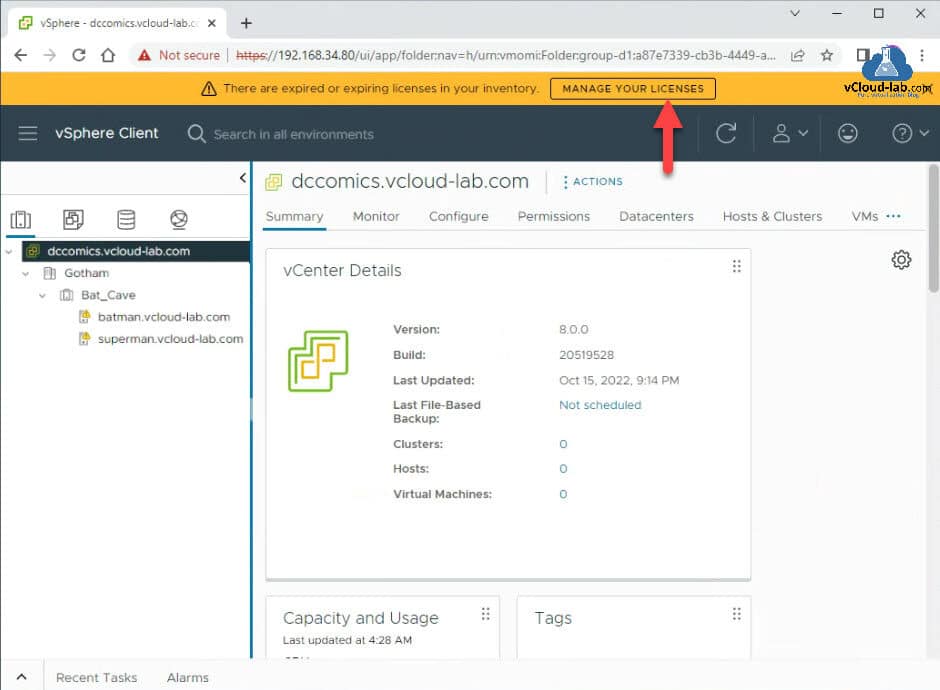Image resolution: width=940 pixels, height=690 pixels.
Task: Click the browser address URL field
Action: 505,55
